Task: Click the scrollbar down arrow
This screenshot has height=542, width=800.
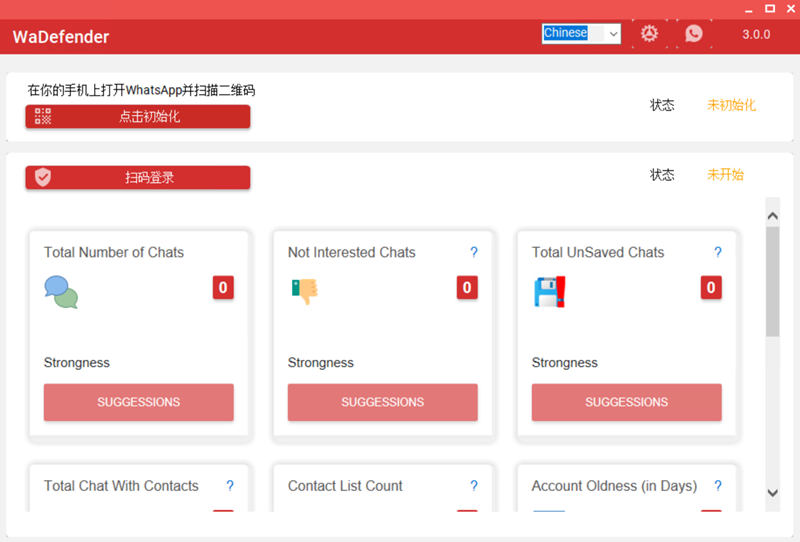Action: point(772,493)
